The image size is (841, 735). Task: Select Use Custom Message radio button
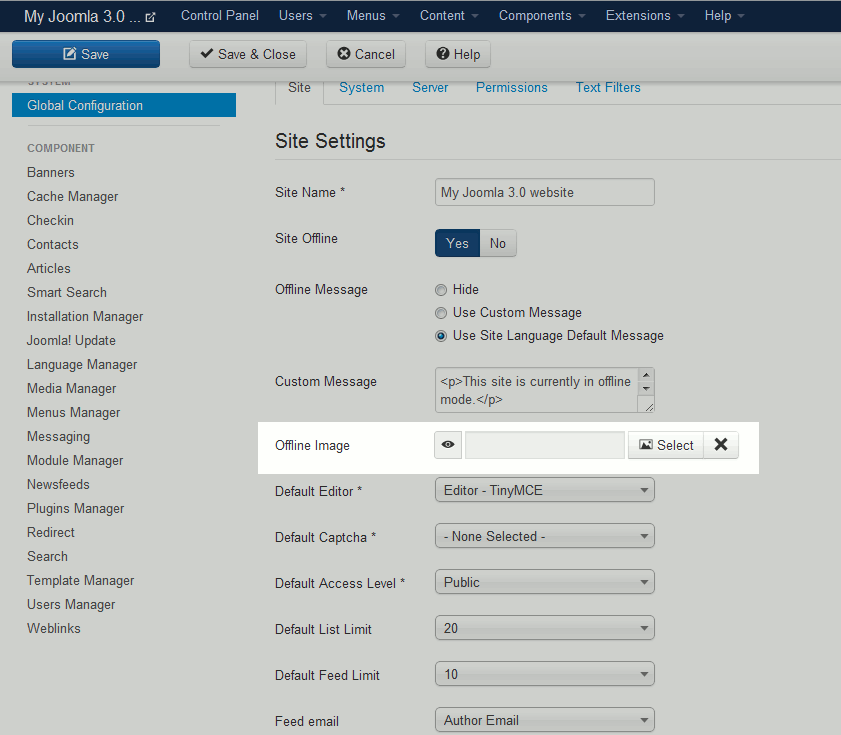441,313
